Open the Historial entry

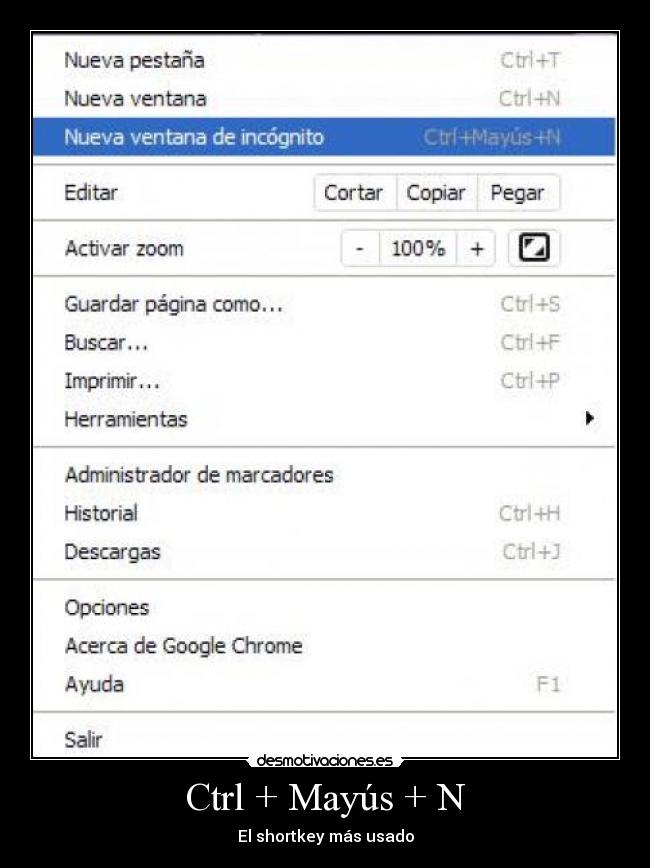(x=99, y=514)
